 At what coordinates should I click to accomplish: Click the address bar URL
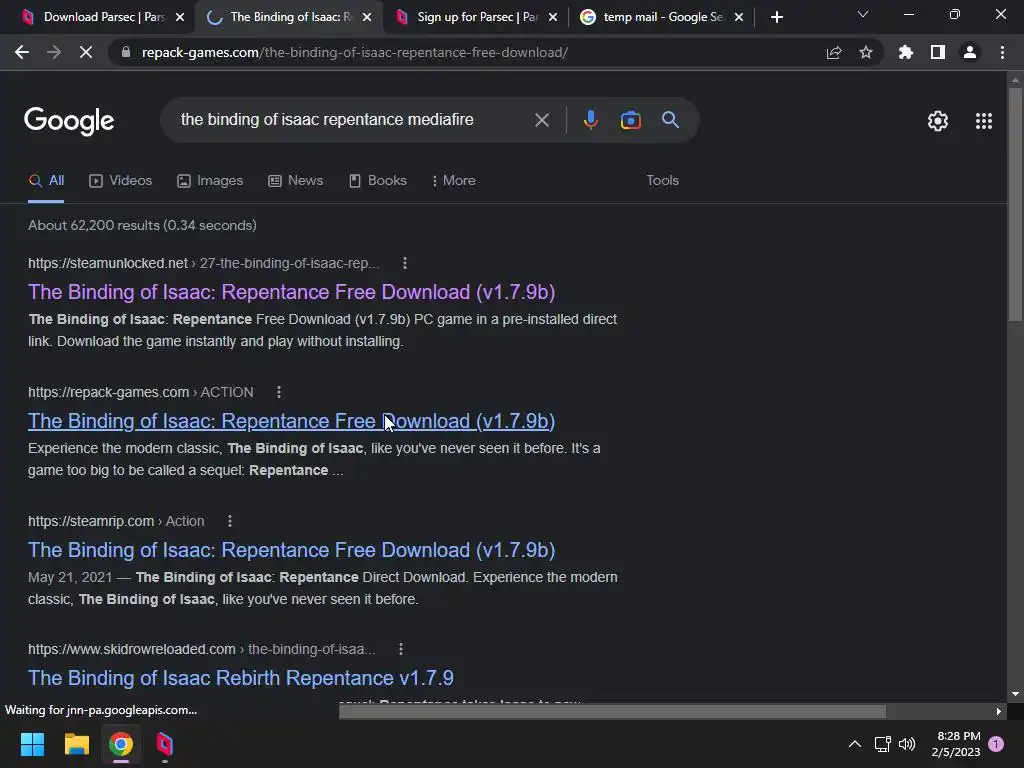355,52
